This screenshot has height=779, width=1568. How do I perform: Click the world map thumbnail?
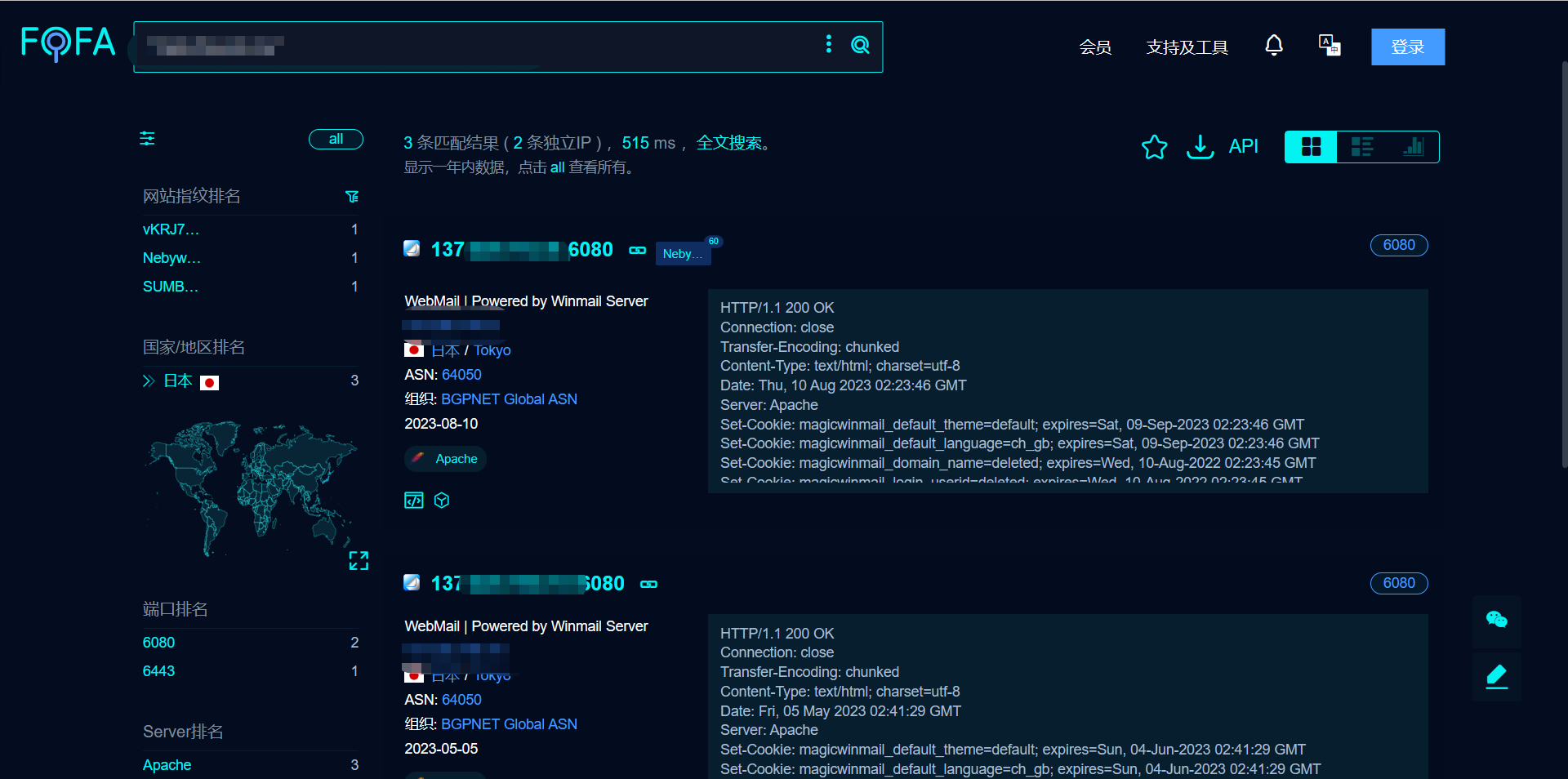click(x=251, y=487)
